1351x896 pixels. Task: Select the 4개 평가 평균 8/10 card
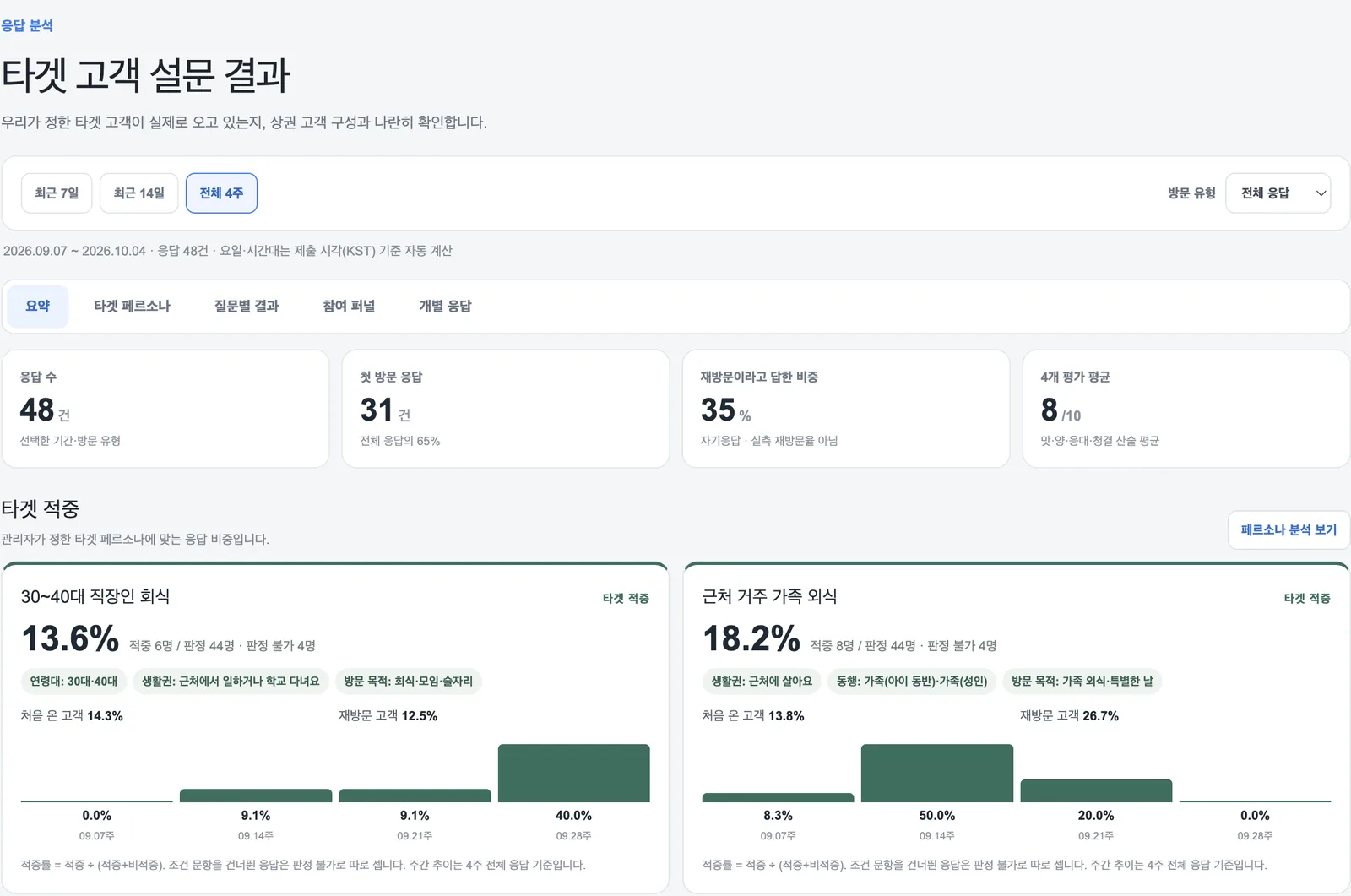coord(1186,409)
